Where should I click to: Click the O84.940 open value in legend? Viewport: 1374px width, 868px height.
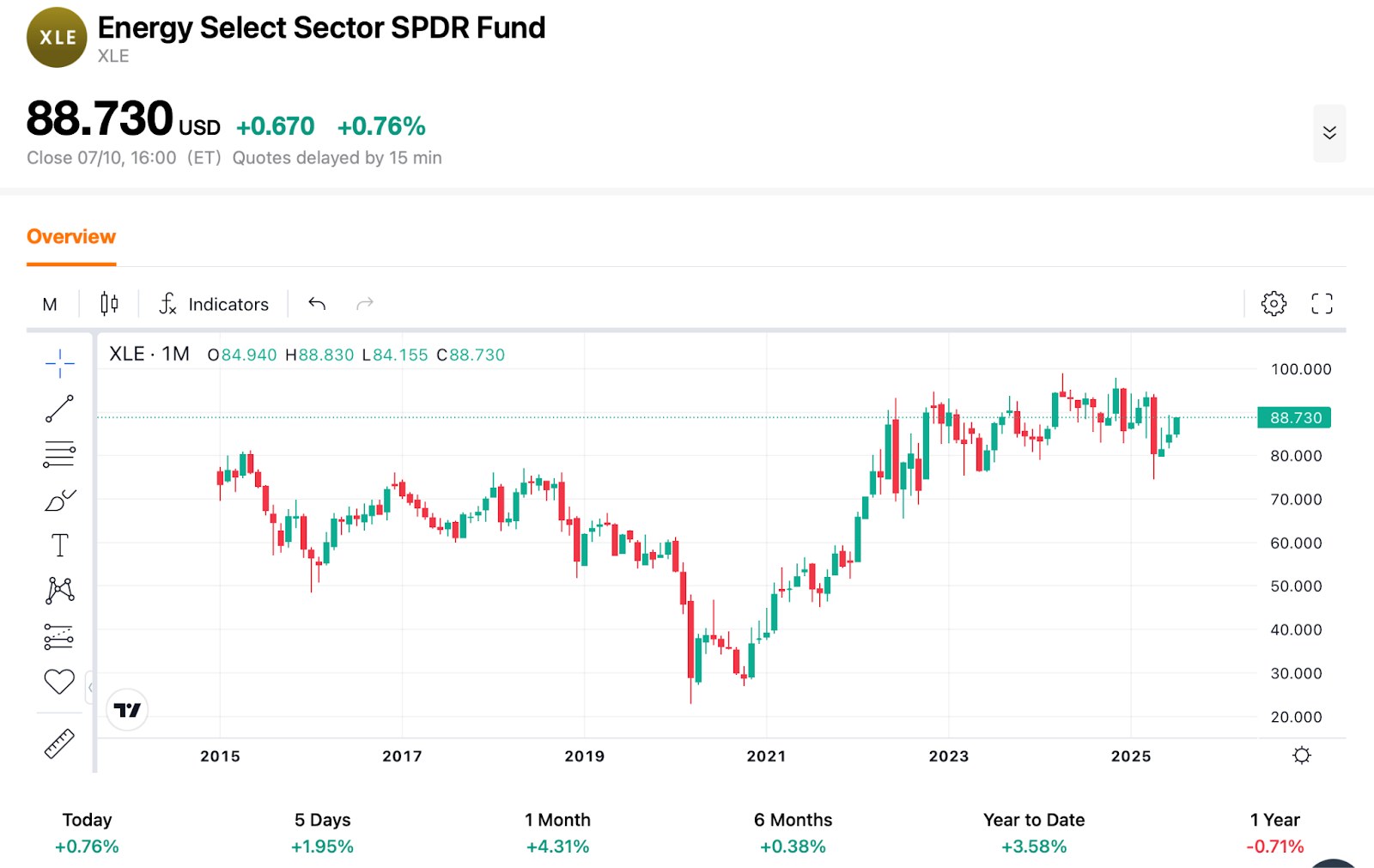(x=242, y=355)
